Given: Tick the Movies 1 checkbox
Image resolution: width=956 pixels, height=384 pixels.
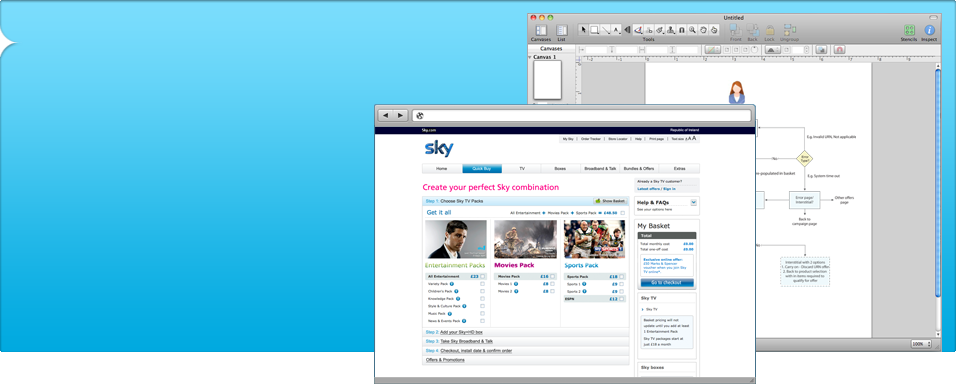Looking at the screenshot, I should (552, 284).
